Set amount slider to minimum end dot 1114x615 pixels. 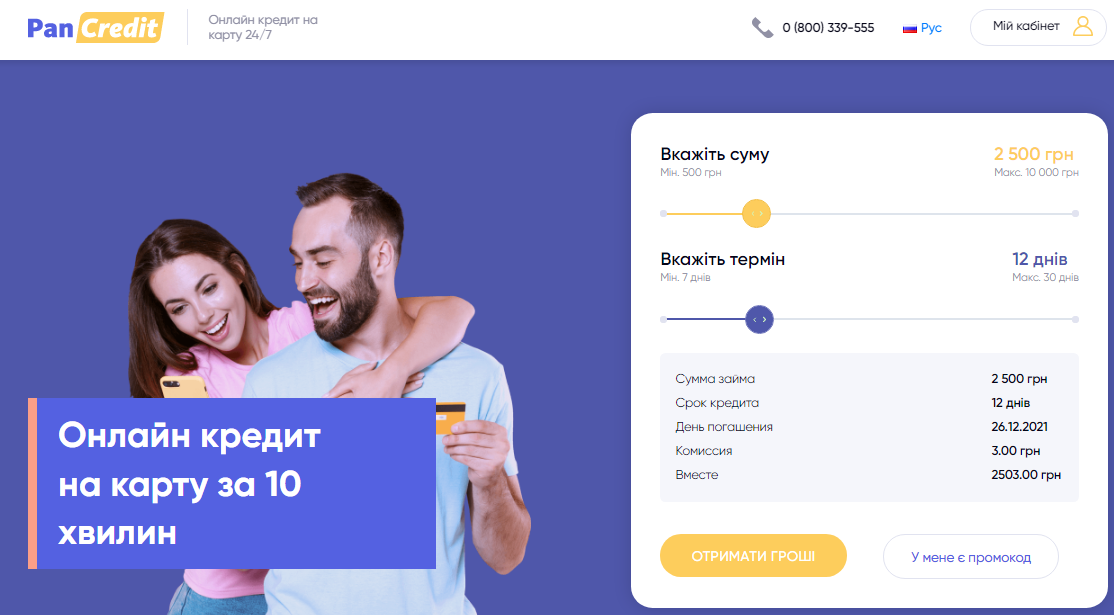664,213
